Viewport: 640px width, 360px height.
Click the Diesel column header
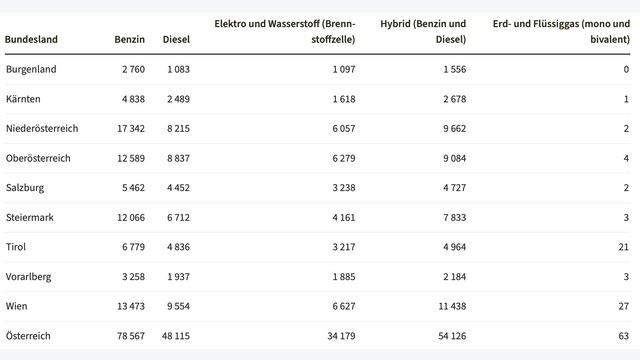coord(176,40)
